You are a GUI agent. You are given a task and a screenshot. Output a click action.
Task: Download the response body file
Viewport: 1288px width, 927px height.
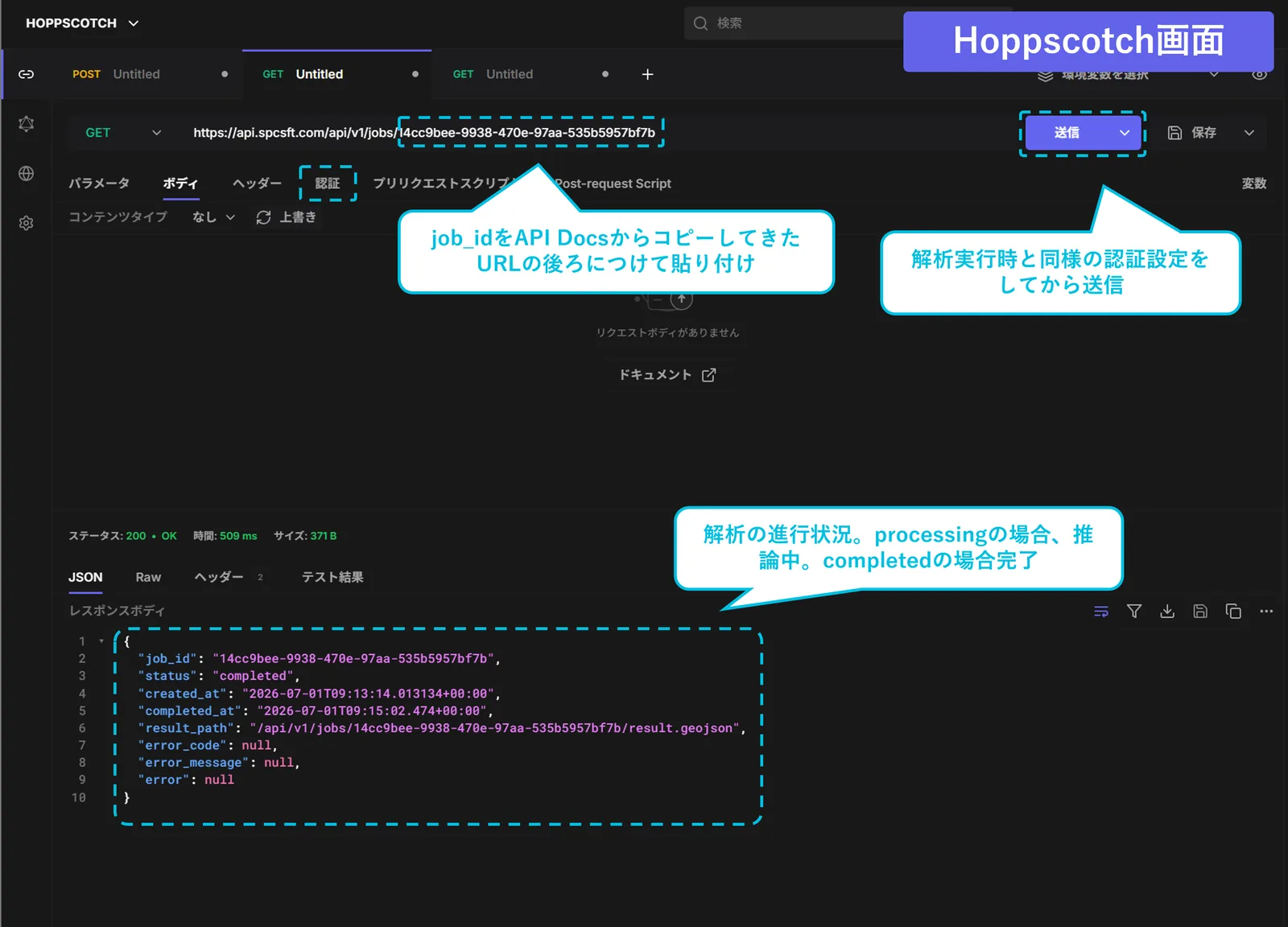(x=1167, y=612)
